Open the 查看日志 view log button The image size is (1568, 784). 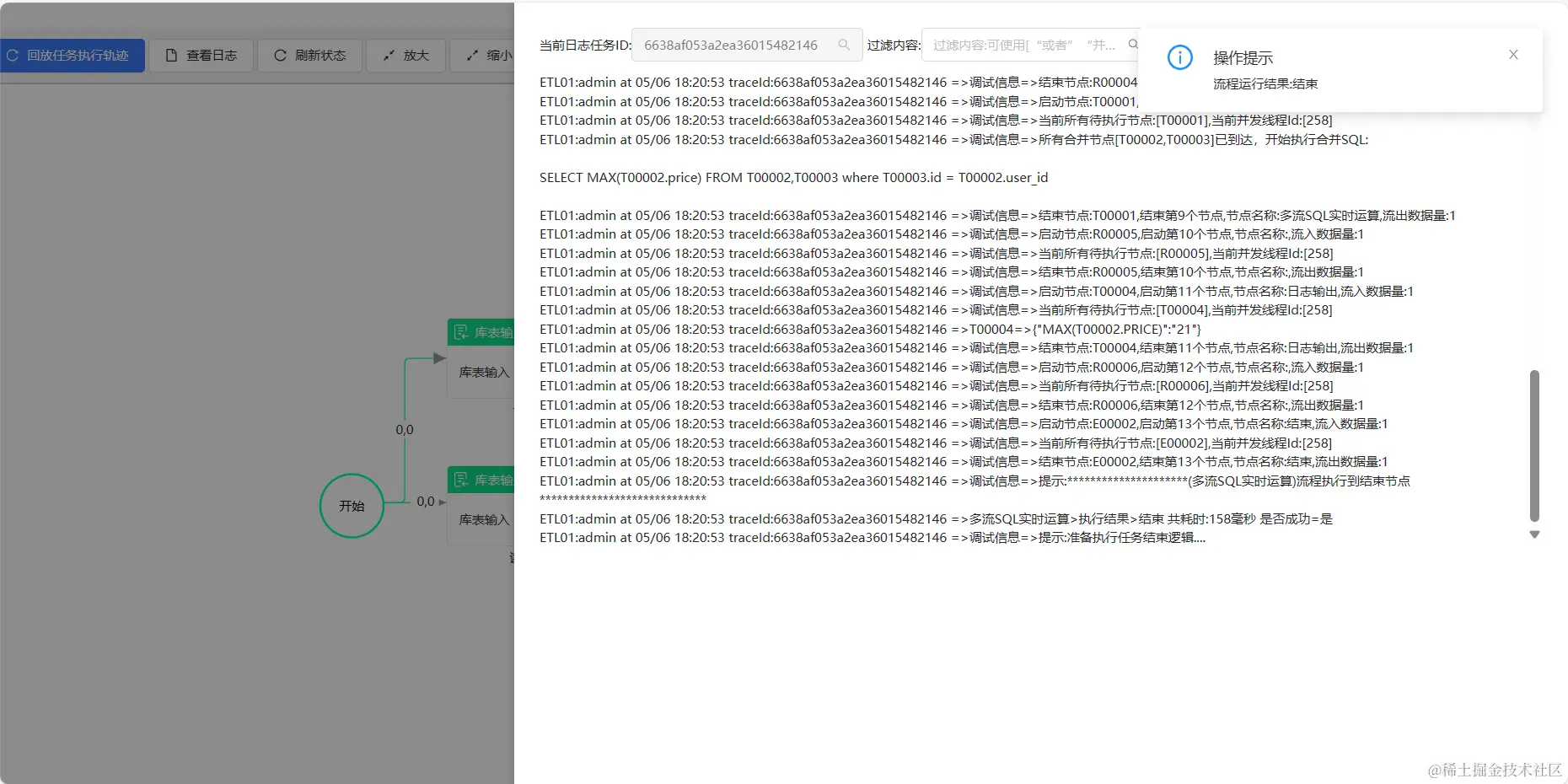pos(201,56)
